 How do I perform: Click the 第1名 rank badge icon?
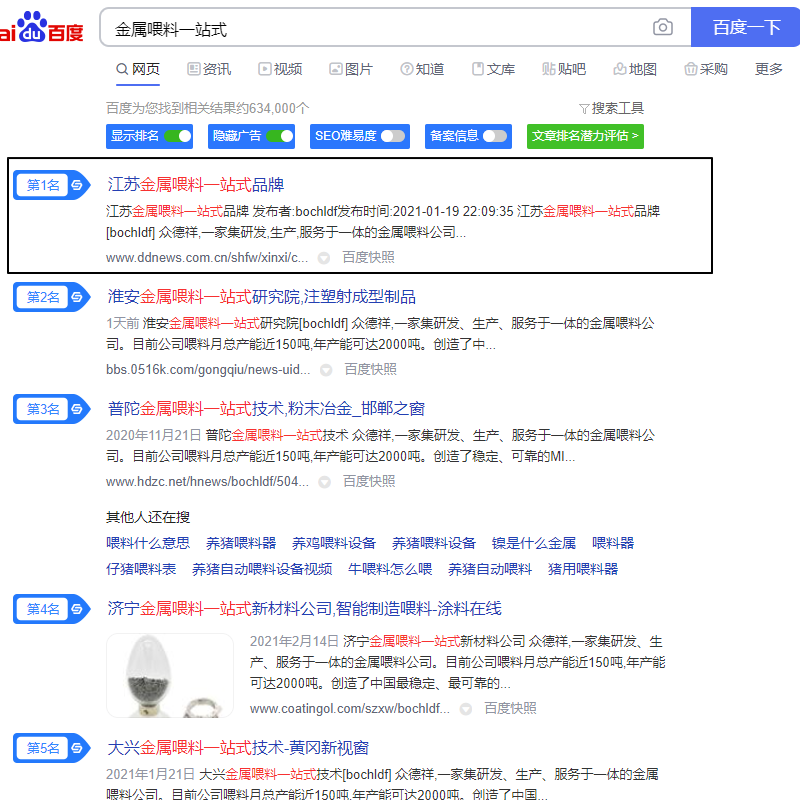[x=52, y=185]
